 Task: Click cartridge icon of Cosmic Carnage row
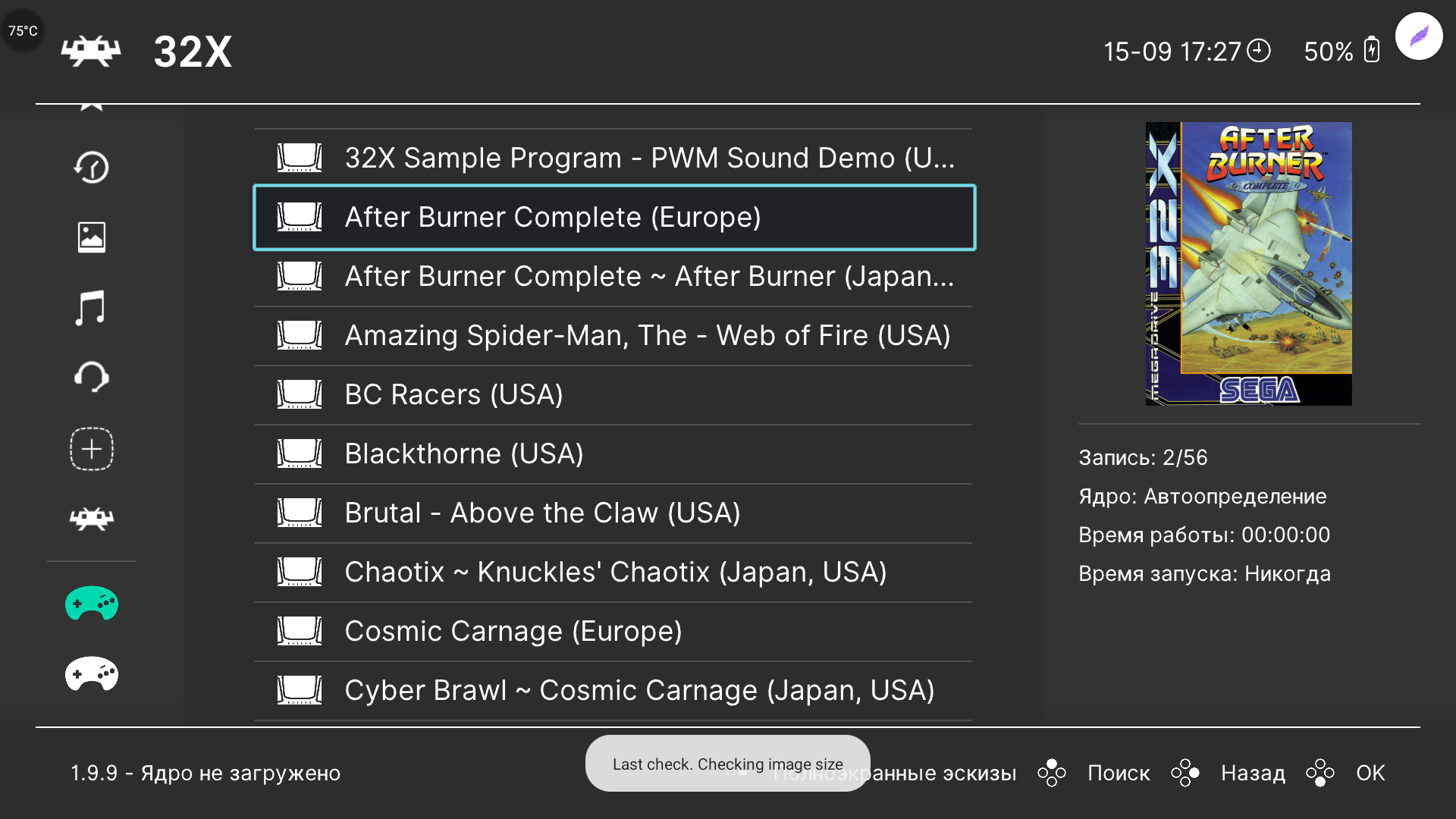click(x=300, y=631)
